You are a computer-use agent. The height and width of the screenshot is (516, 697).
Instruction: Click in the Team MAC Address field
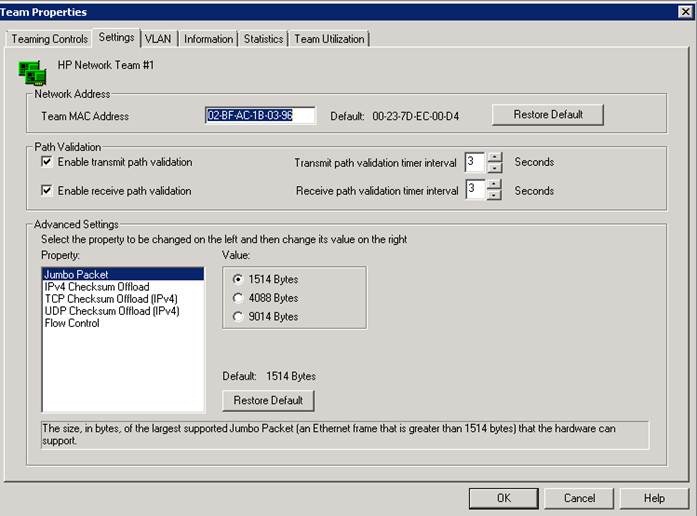click(260, 116)
